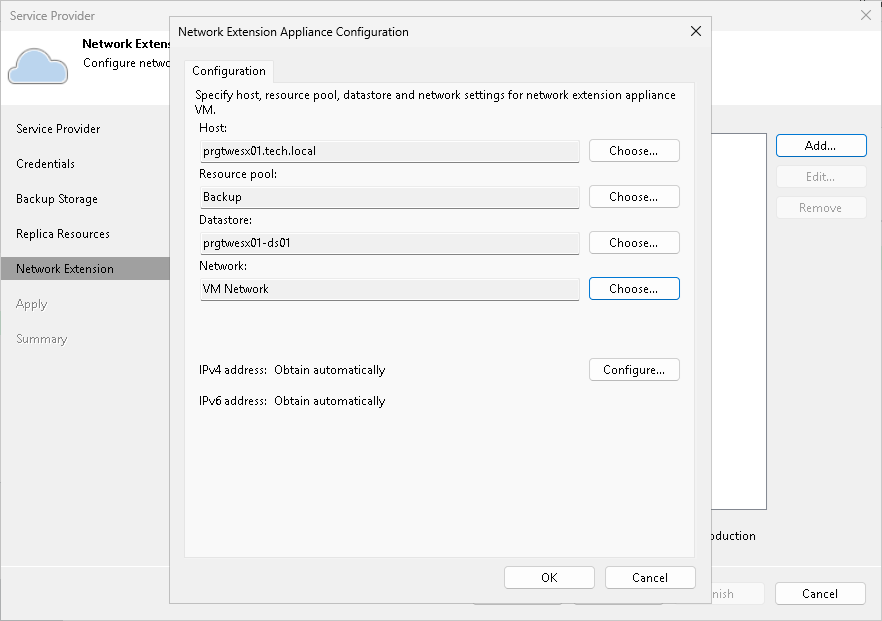Viewport: 882px width, 621px height.
Task: Choose a resource pool
Action: pos(634,196)
